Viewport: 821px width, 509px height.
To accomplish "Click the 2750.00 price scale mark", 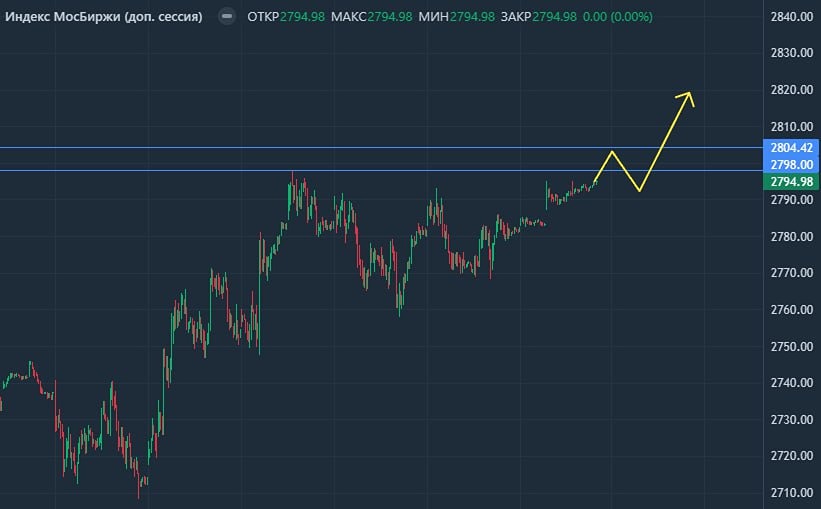I will (792, 346).
